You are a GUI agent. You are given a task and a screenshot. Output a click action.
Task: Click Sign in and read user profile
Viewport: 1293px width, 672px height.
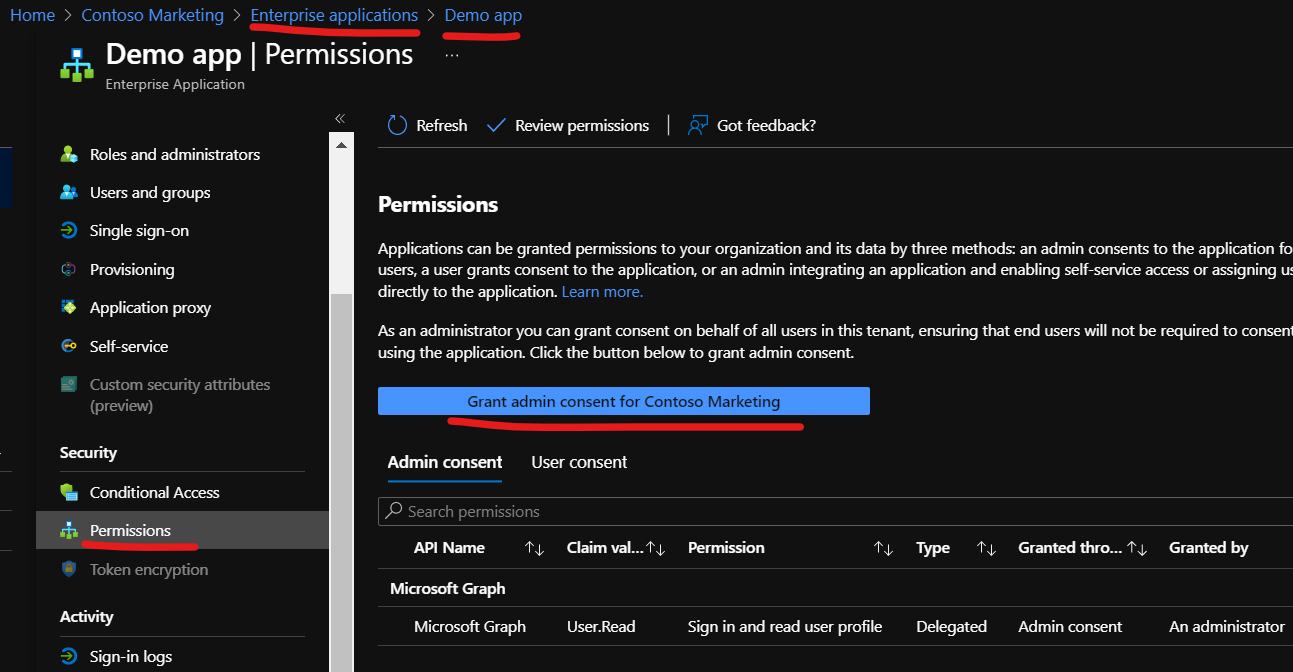click(x=785, y=626)
